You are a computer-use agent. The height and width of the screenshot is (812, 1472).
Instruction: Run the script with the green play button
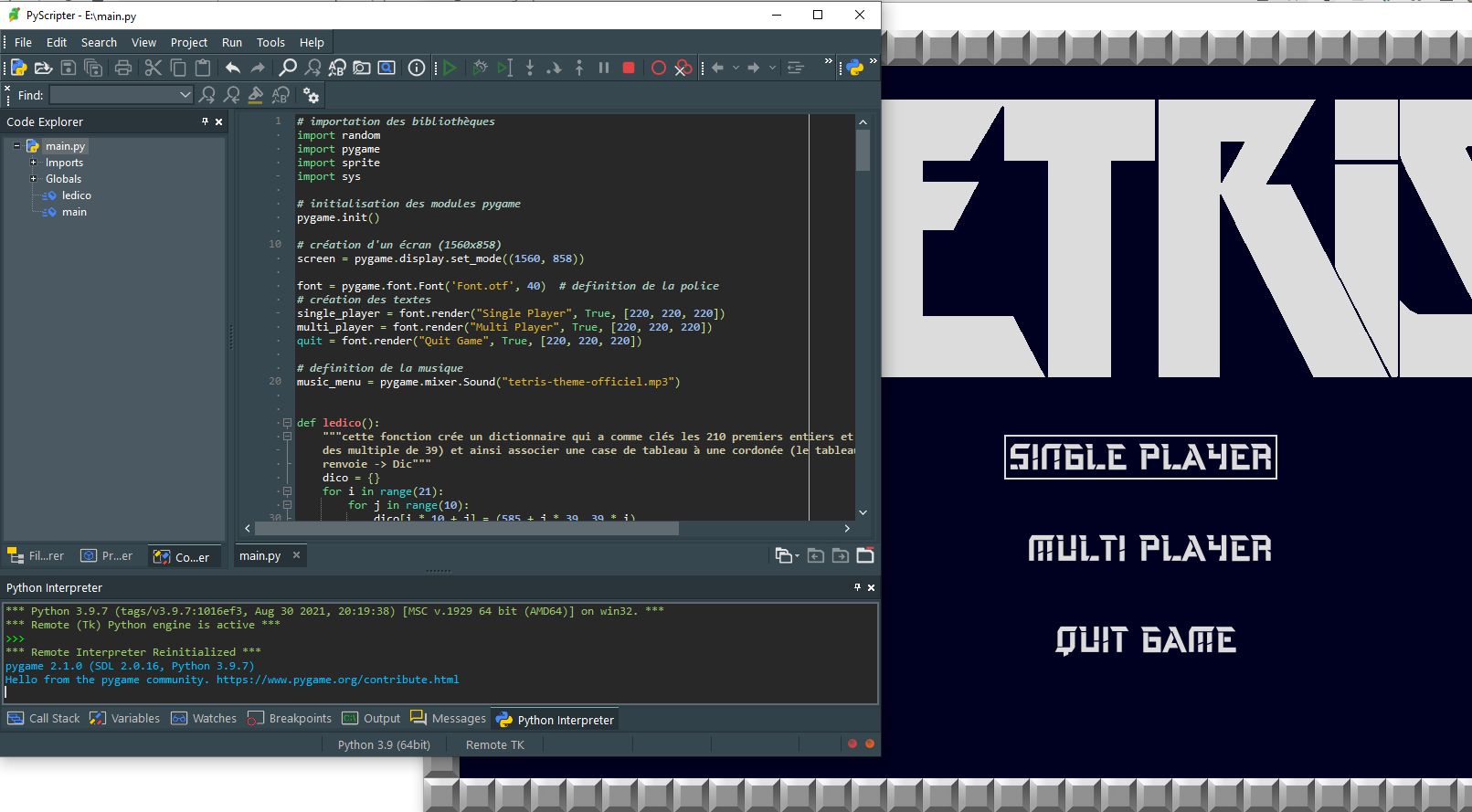(x=450, y=68)
